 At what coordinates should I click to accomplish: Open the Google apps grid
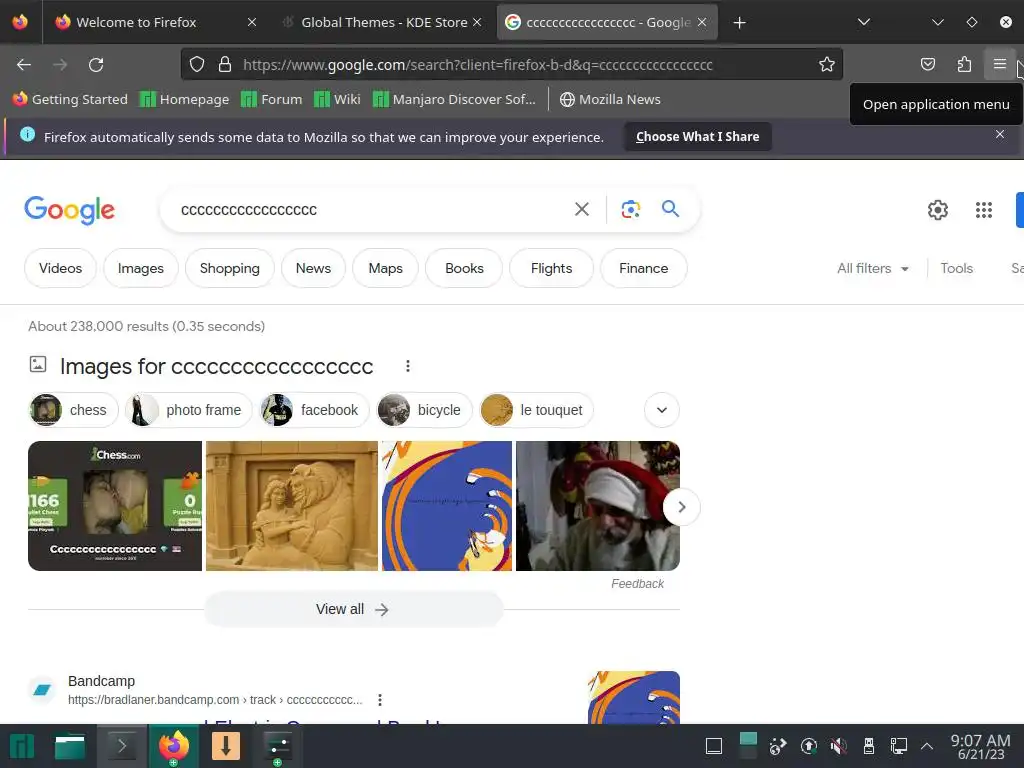(x=984, y=210)
